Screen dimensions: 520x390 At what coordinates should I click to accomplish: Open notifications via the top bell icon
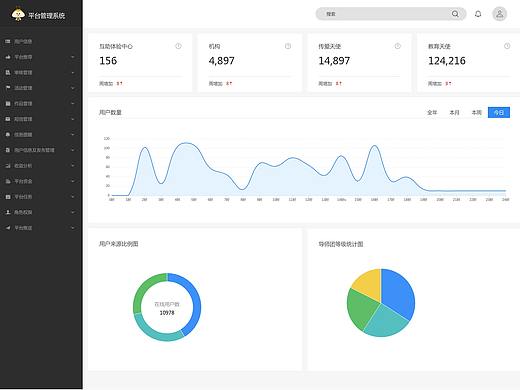[x=478, y=14]
